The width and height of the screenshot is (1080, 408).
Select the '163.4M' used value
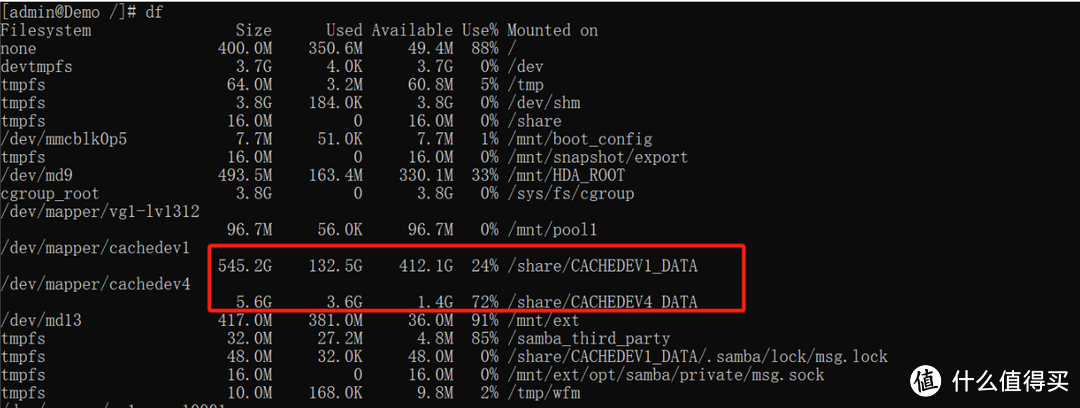pos(335,175)
